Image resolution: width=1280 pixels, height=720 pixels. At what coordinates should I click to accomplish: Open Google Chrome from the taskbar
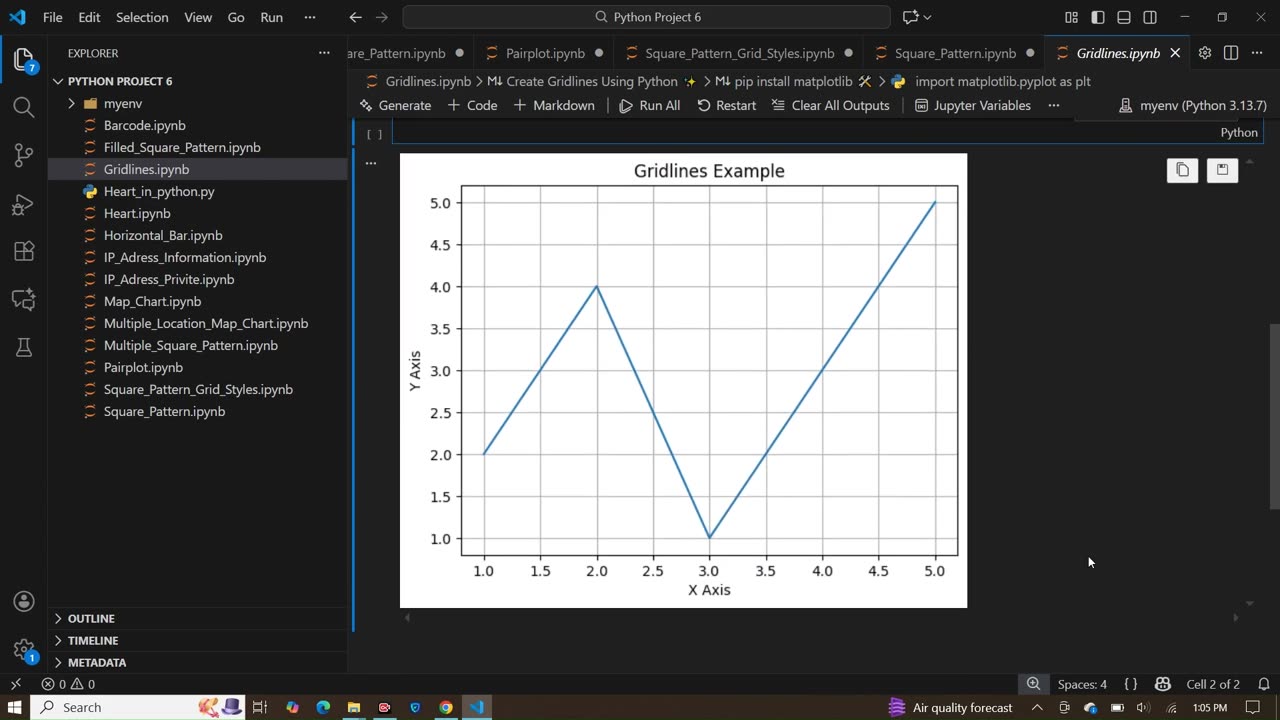pos(446,707)
